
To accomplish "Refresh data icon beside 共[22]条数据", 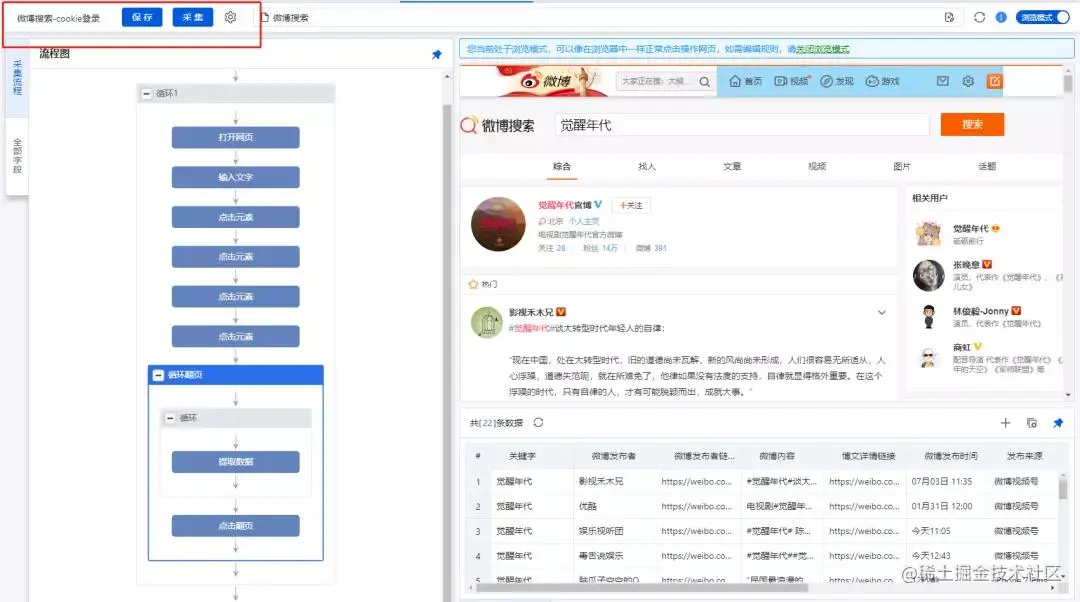I will (538, 422).
